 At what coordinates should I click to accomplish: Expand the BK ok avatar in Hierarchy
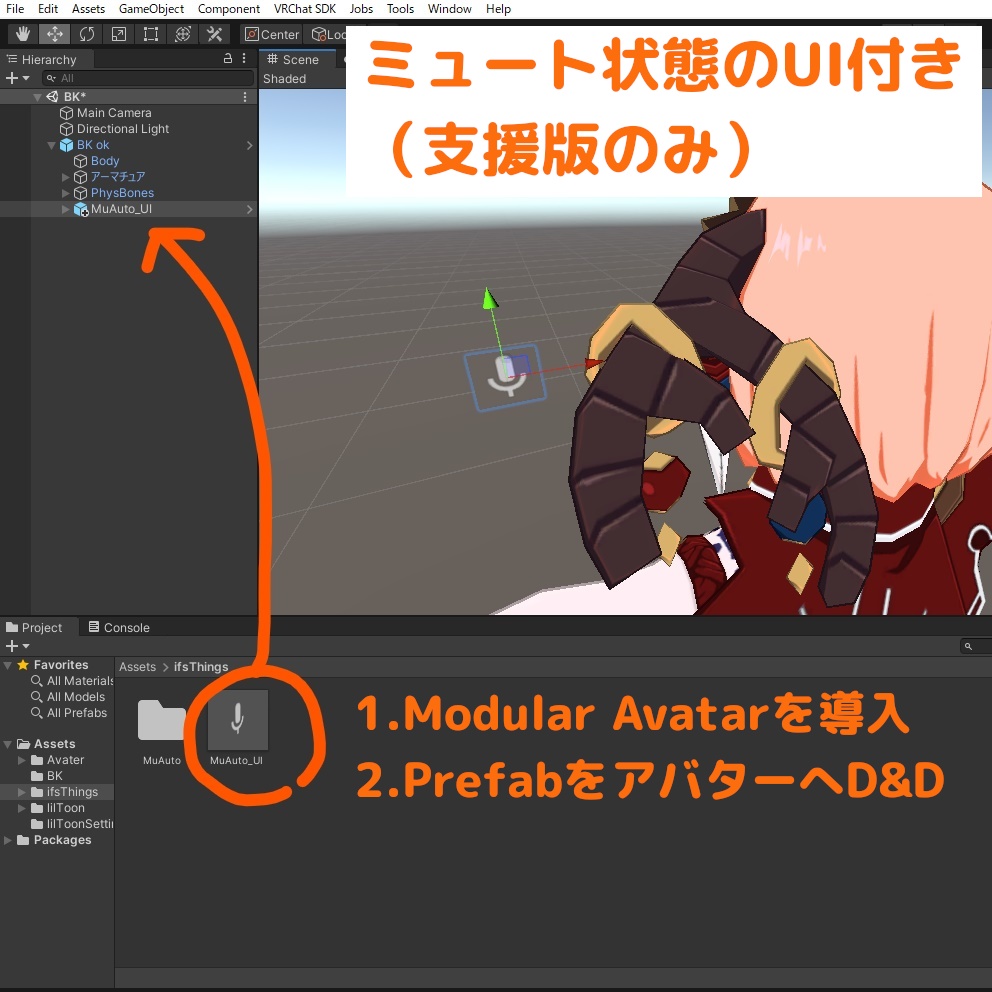pyautogui.click(x=52, y=145)
